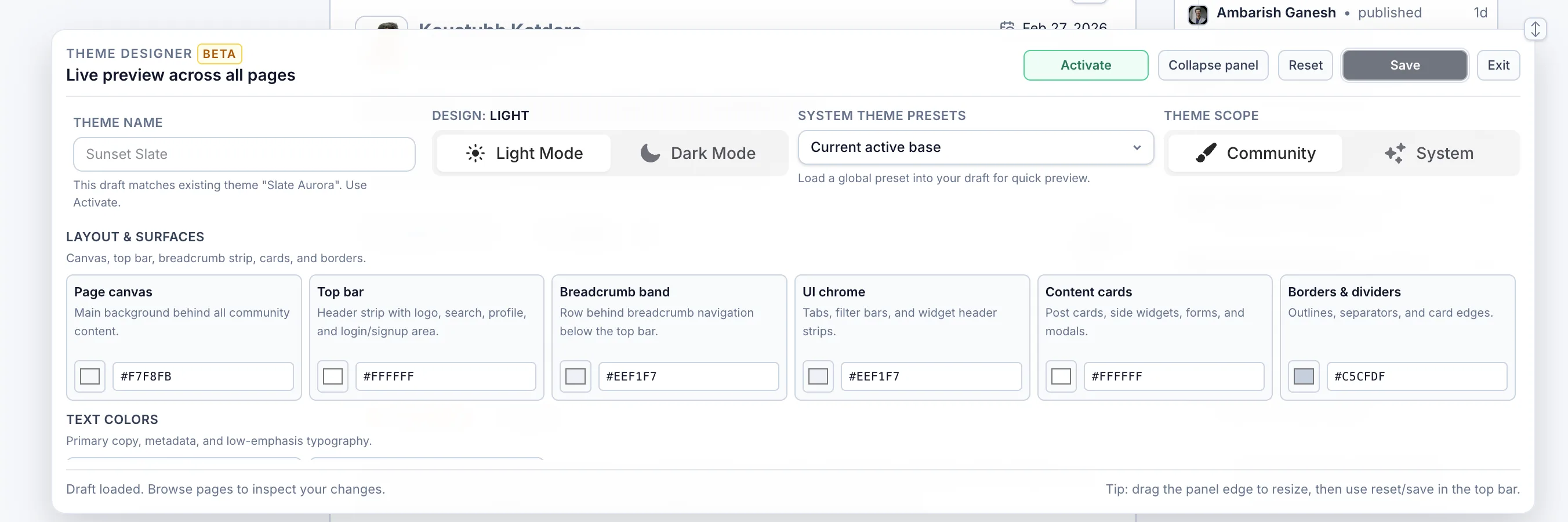Click the moon icon for Dark Mode
The image size is (1568, 522).
[650, 154]
